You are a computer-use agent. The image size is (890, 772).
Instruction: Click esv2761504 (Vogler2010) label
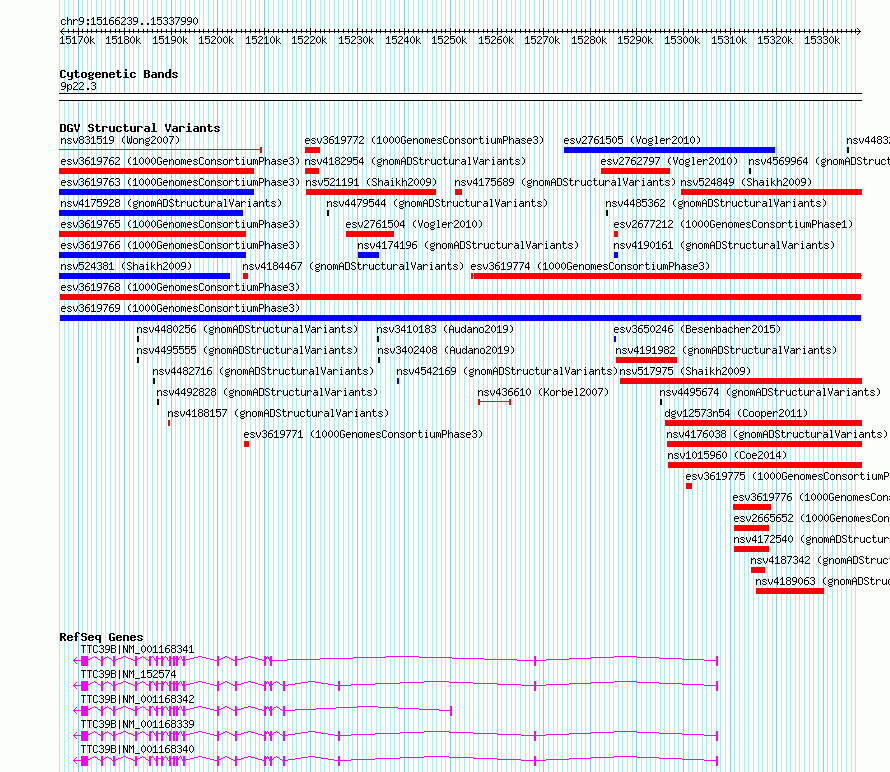point(414,224)
